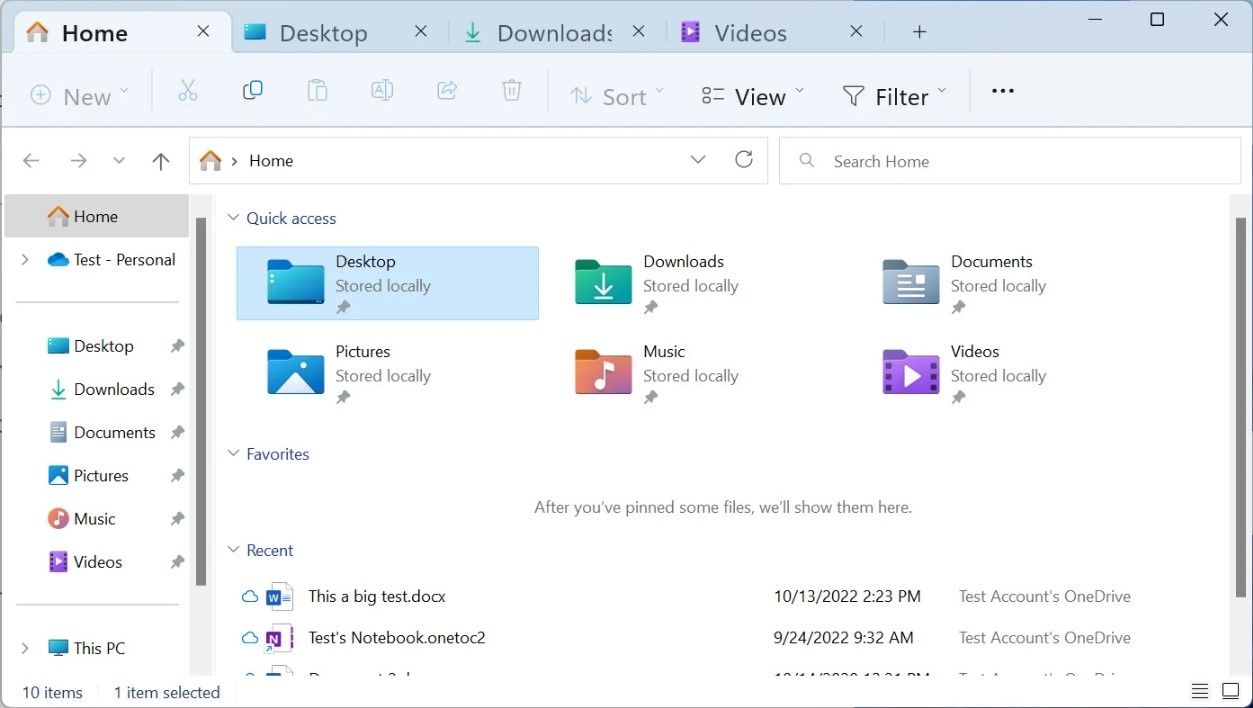1253x708 pixels.
Task: Expand the address bar history dropdown
Action: point(698,160)
